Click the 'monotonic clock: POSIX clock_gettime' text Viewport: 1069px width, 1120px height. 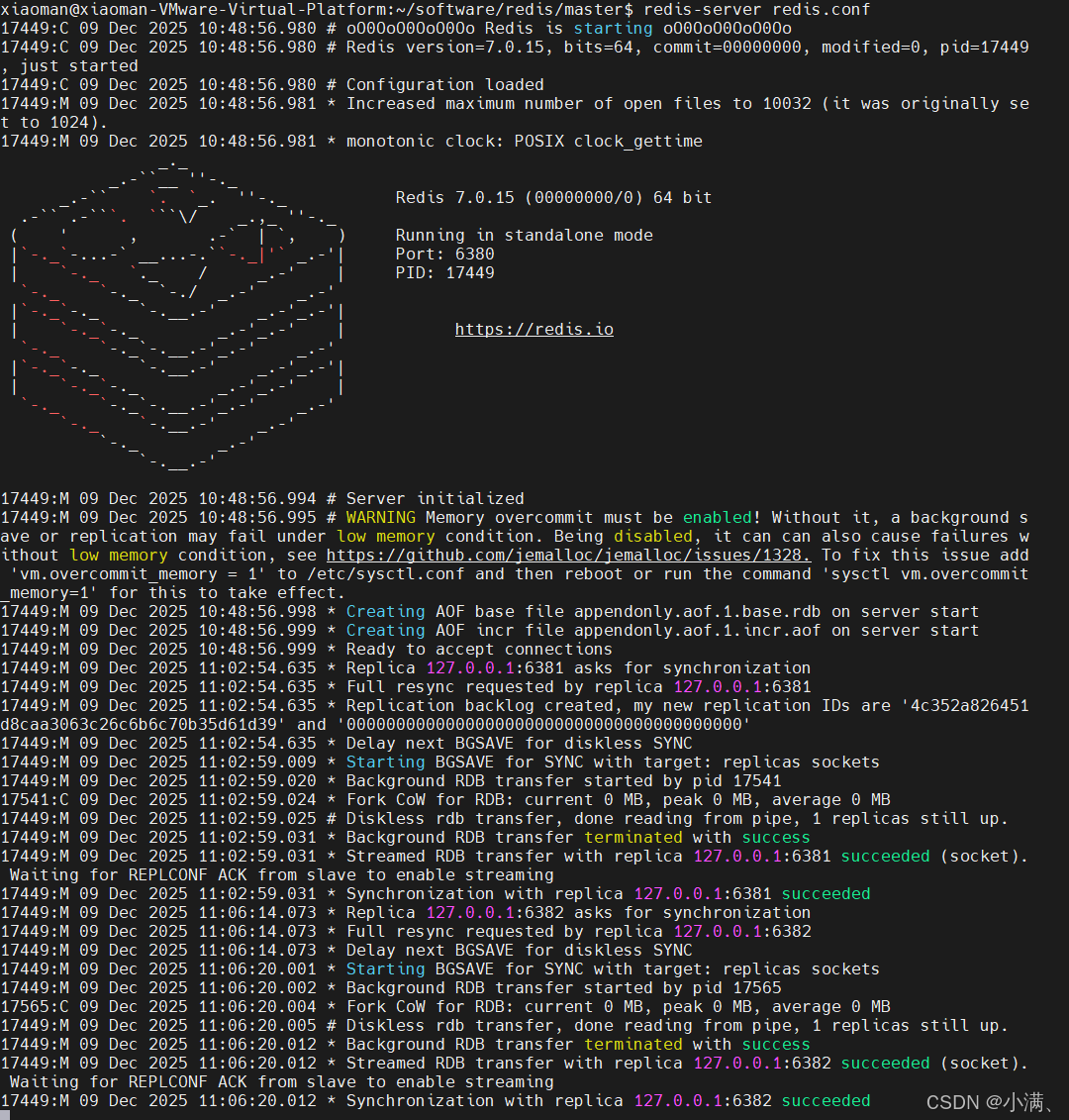pyautogui.click(x=525, y=142)
